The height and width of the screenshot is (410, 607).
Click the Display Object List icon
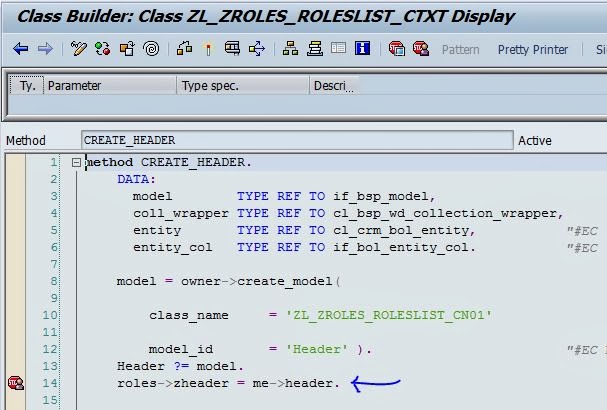point(257,49)
